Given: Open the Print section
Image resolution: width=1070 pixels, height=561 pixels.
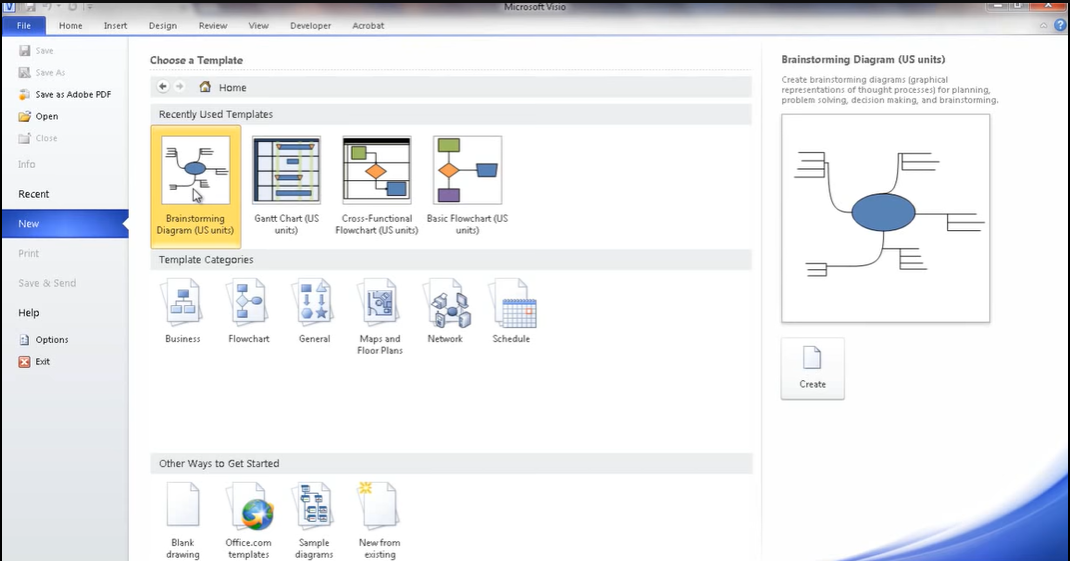Looking at the screenshot, I should 29,253.
